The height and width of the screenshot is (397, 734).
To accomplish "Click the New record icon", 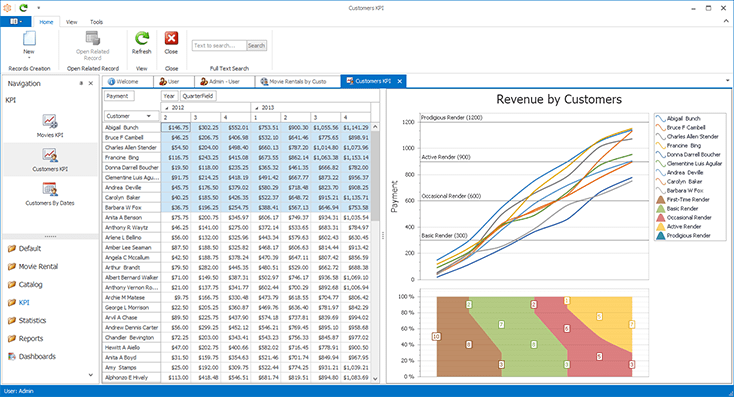I will [29, 38].
